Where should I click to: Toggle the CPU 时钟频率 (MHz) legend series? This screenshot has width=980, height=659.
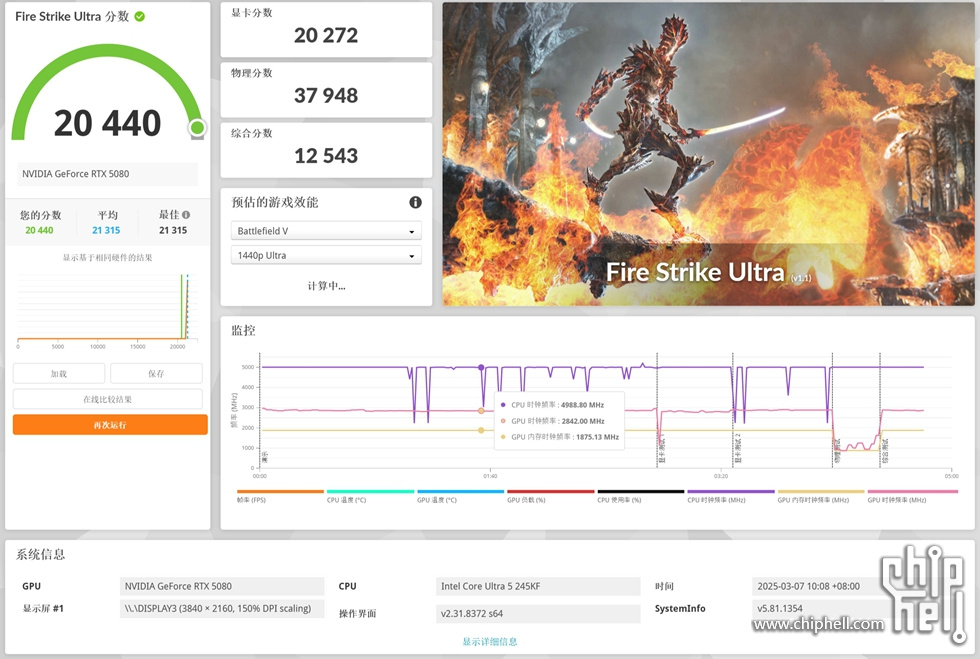point(731,496)
